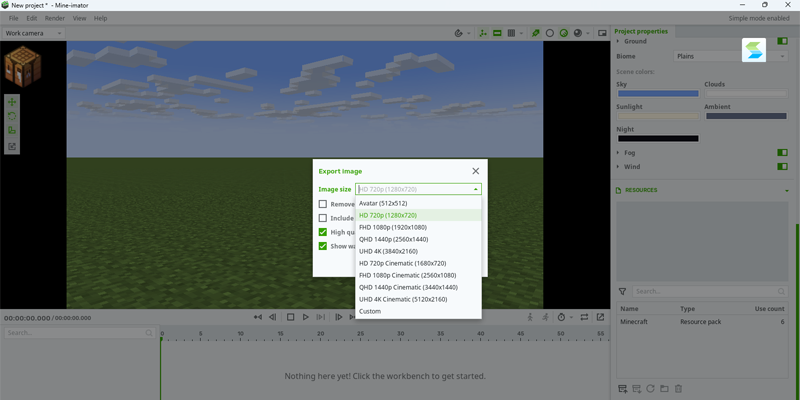Viewport: 800px width, 400px height.
Task: Click the snapping icon in the view toolbar
Action: point(458,33)
